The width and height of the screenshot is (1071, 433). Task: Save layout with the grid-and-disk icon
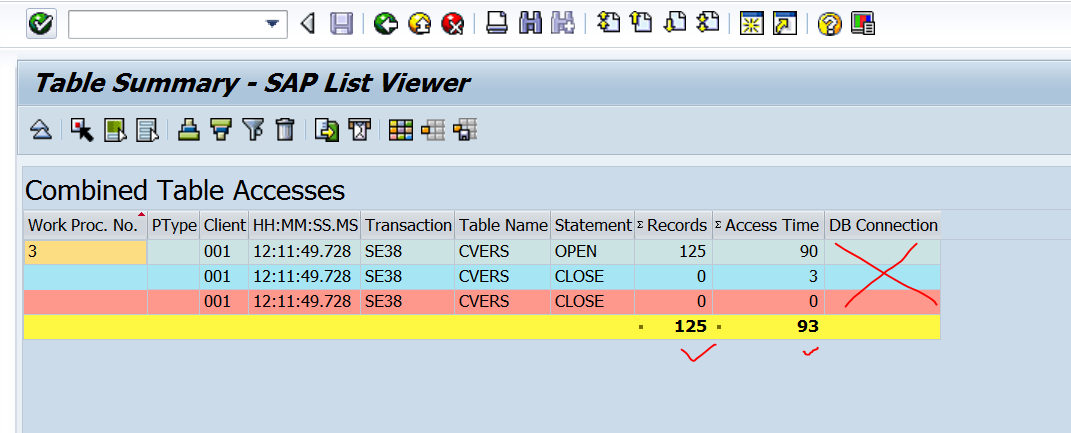465,129
